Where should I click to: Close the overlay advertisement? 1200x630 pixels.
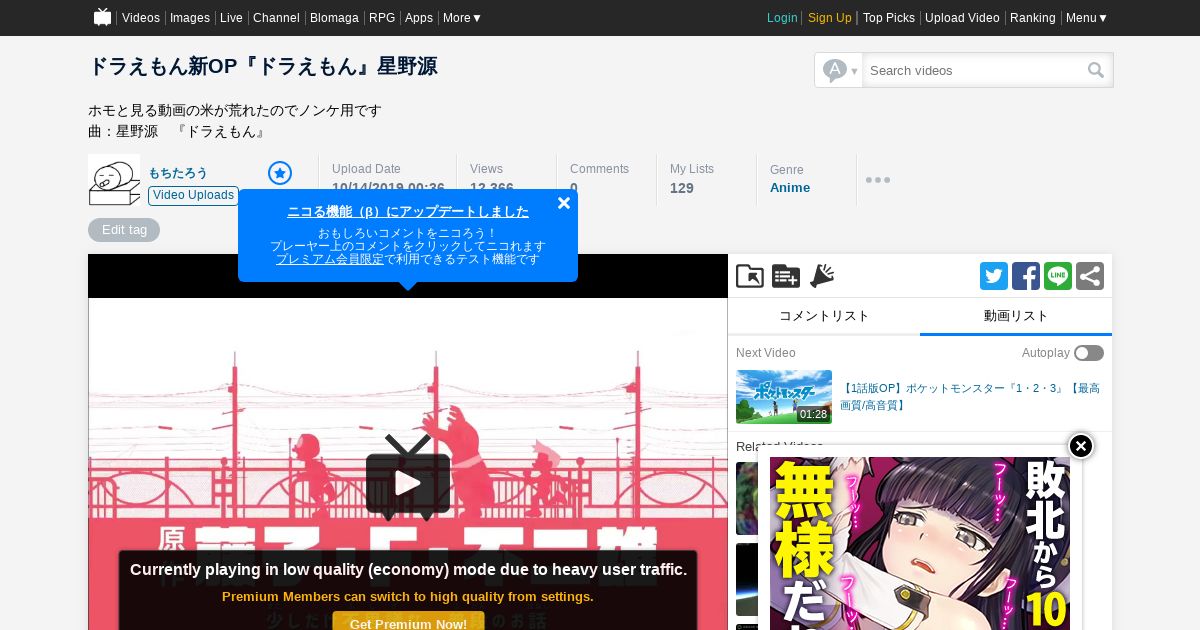tap(1081, 446)
